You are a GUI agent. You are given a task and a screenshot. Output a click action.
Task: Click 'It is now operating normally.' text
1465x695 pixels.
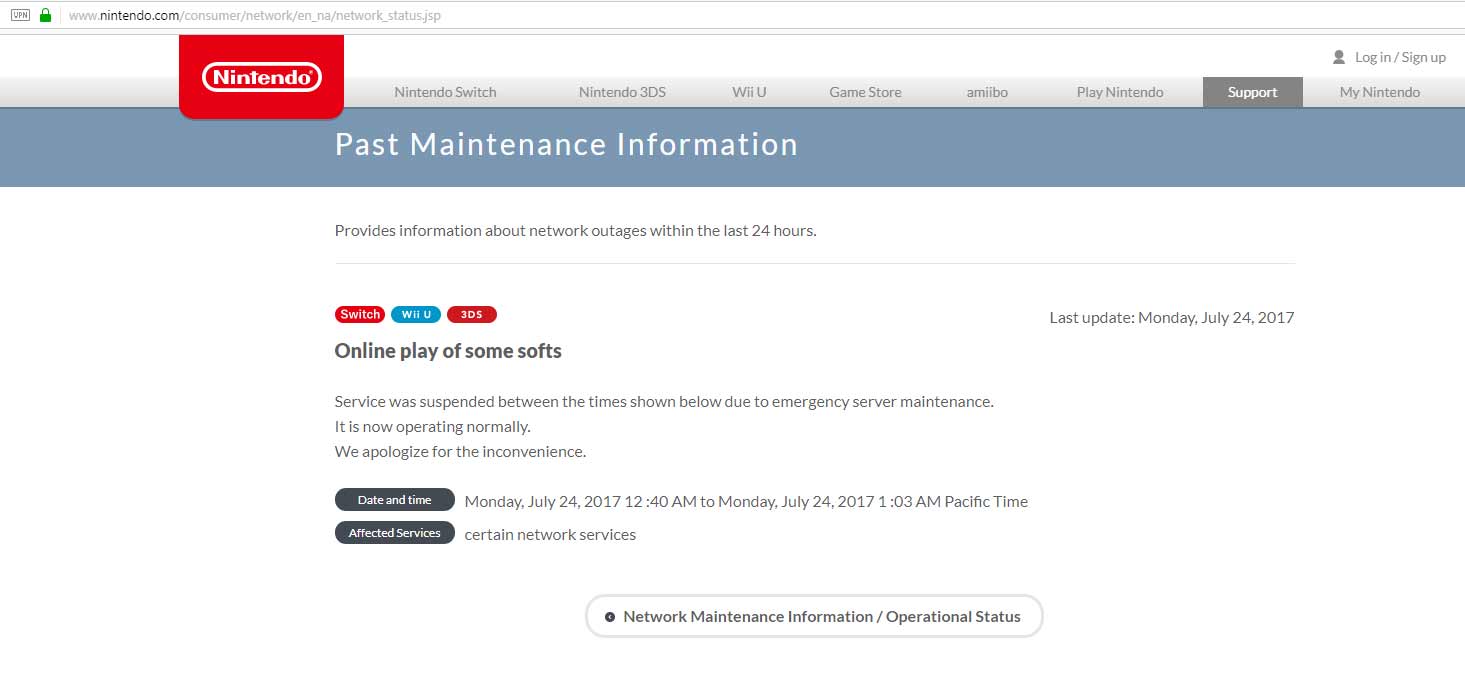[x=433, y=426]
